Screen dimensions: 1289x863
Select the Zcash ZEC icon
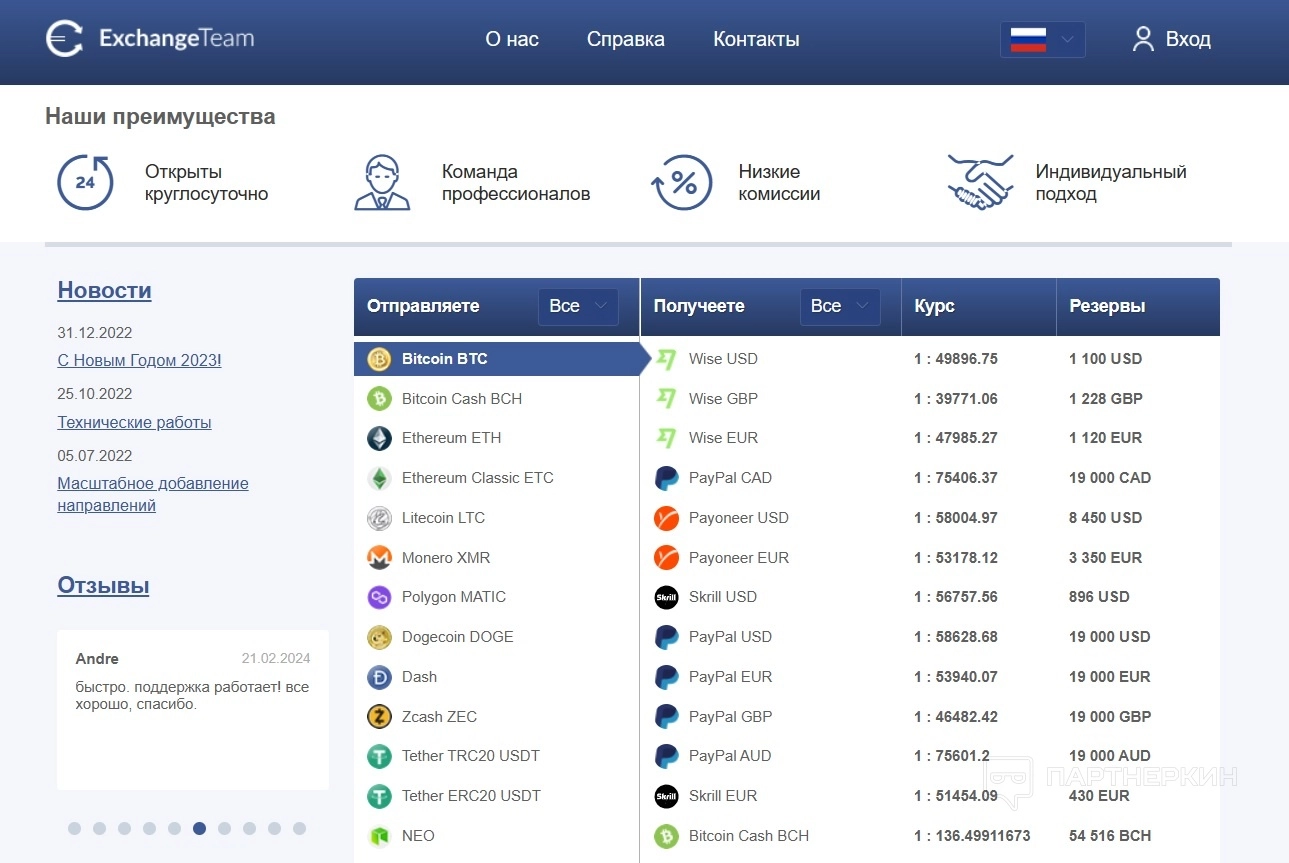(379, 717)
